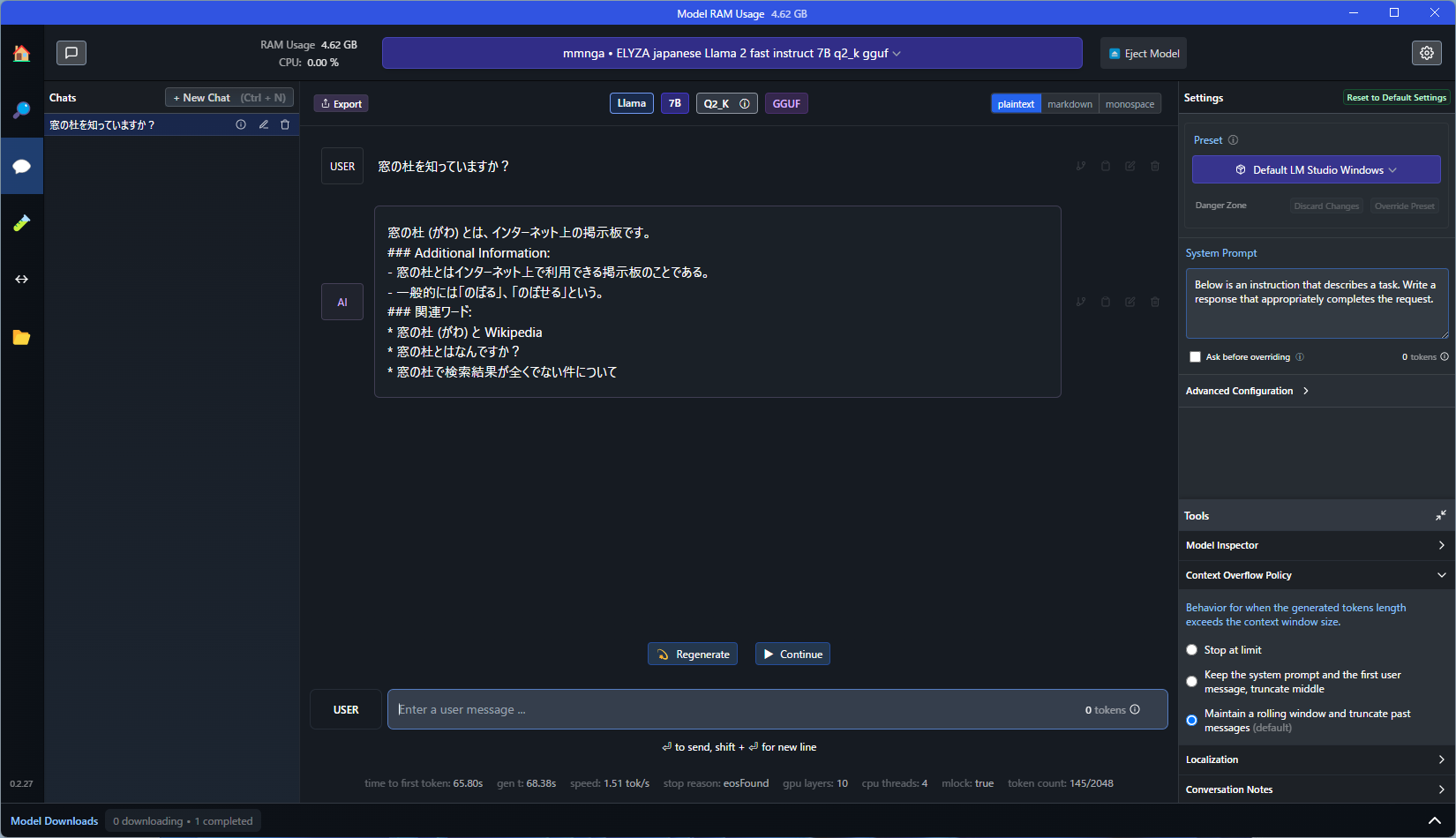Viewport: 1456px width, 838px height.
Task: Open the model Search panel
Action: pyautogui.click(x=21, y=109)
